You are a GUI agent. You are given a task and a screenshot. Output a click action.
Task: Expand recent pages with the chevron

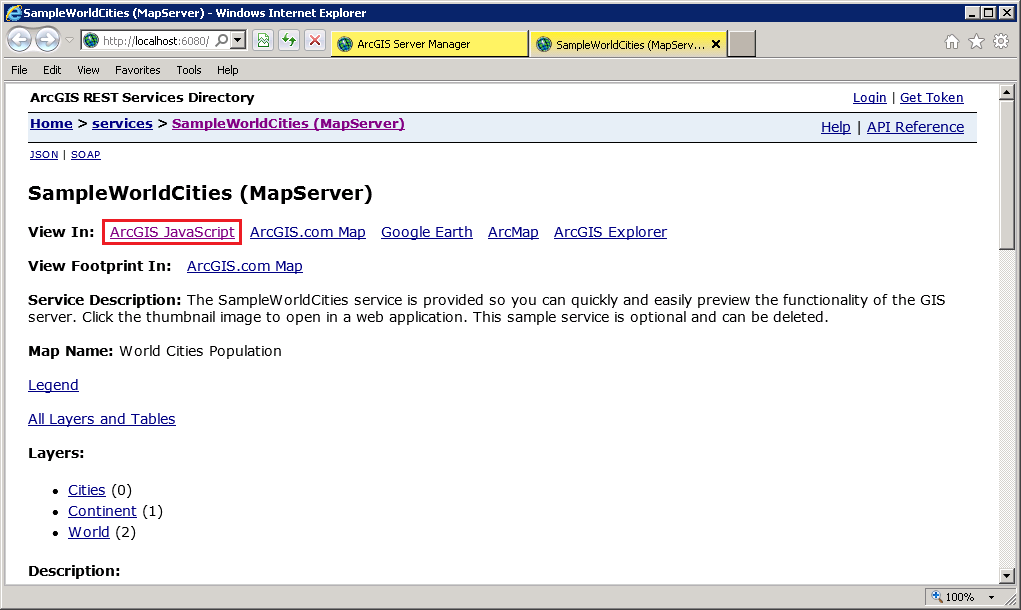pos(68,41)
